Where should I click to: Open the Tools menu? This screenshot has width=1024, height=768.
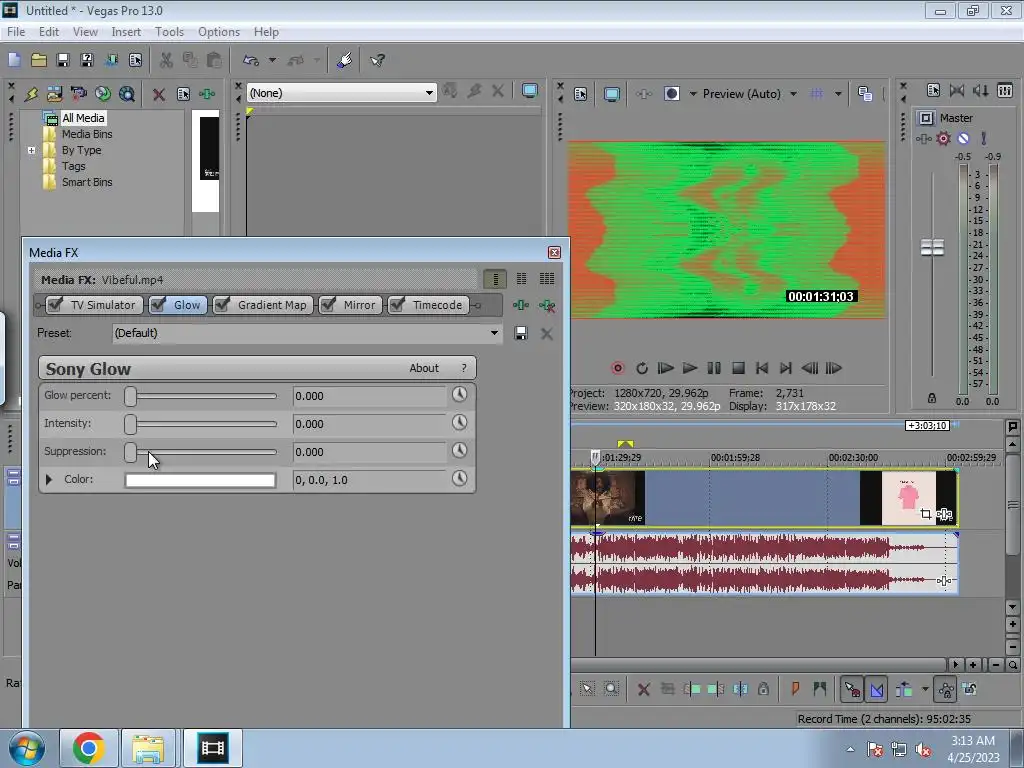tap(169, 31)
